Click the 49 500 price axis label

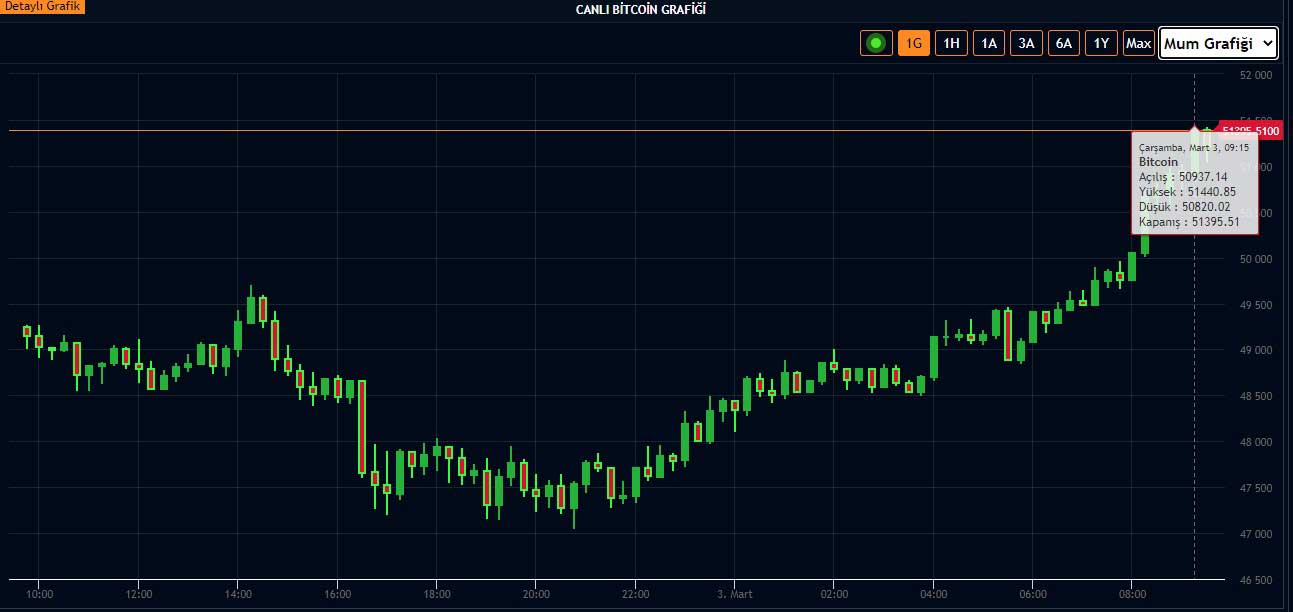(1255, 305)
